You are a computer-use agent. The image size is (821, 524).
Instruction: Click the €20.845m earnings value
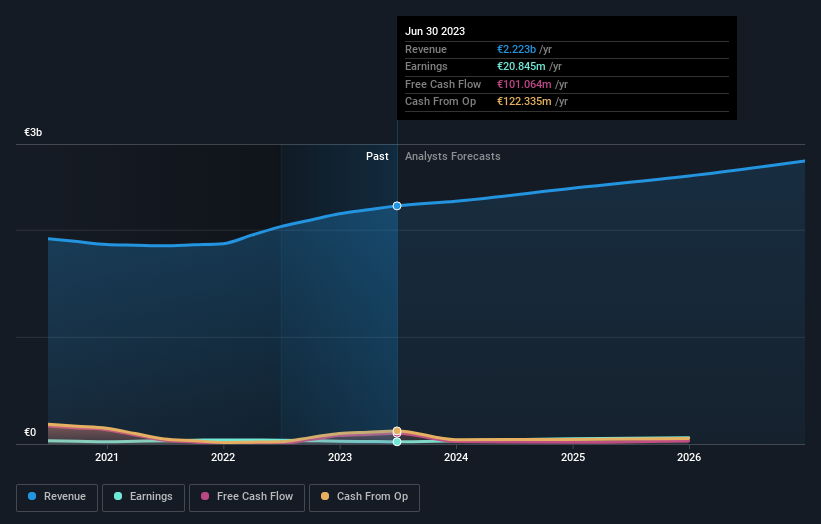coord(521,66)
